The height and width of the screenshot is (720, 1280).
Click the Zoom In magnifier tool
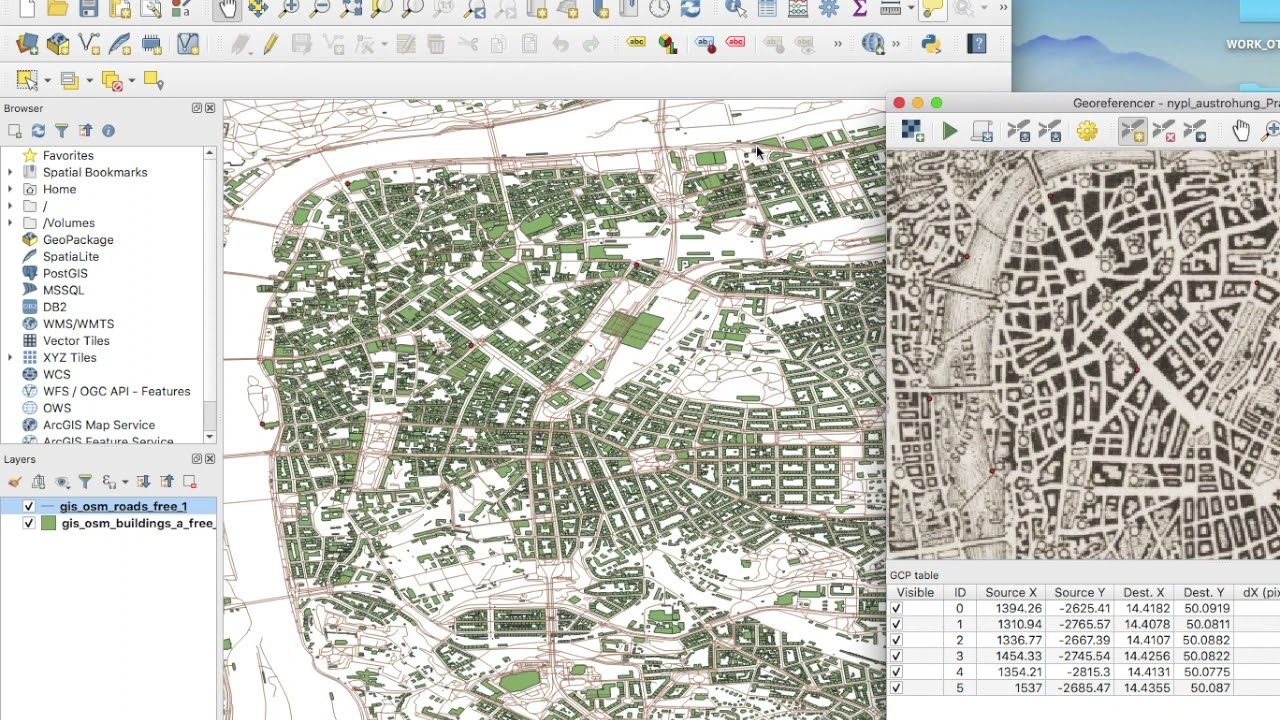pos(289,9)
